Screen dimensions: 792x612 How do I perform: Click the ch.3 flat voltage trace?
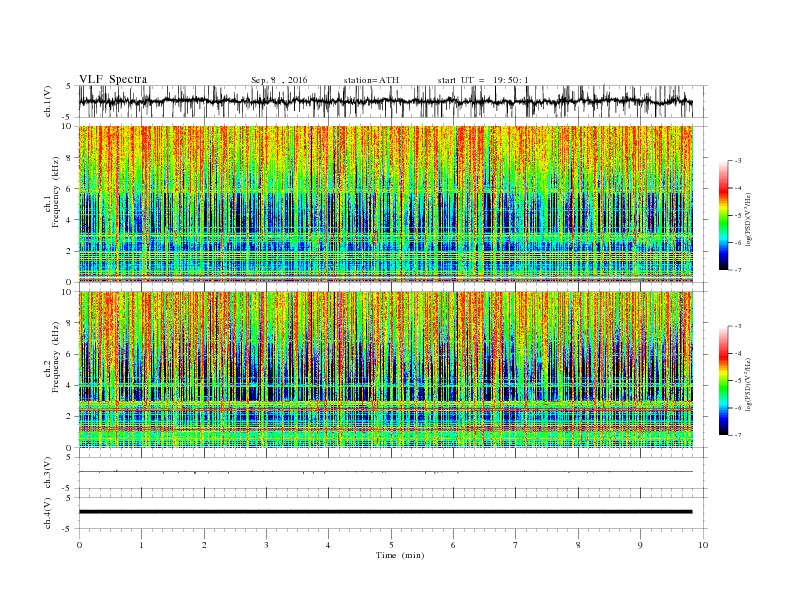pyautogui.click(x=385, y=472)
